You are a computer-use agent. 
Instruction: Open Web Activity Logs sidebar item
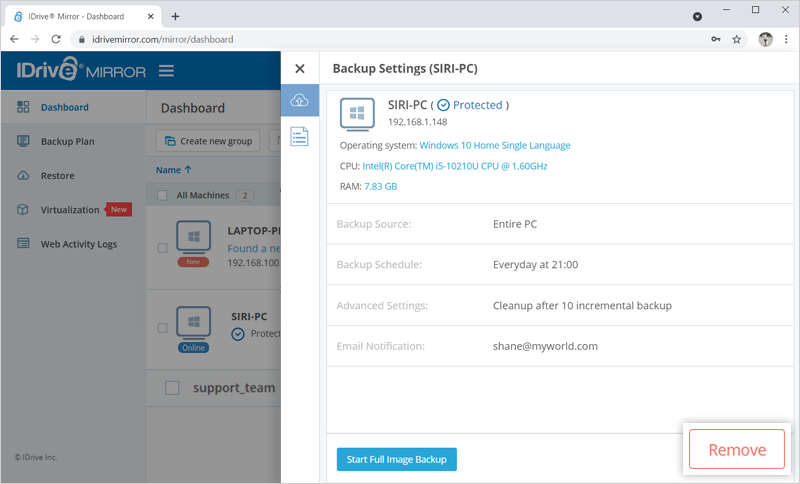click(78, 244)
